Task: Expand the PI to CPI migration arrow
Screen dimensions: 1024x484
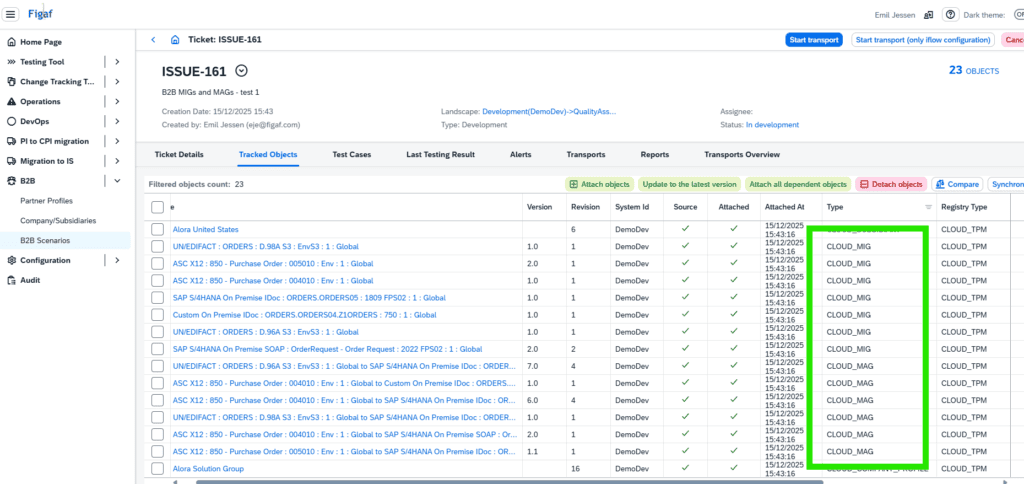Action: point(117,141)
